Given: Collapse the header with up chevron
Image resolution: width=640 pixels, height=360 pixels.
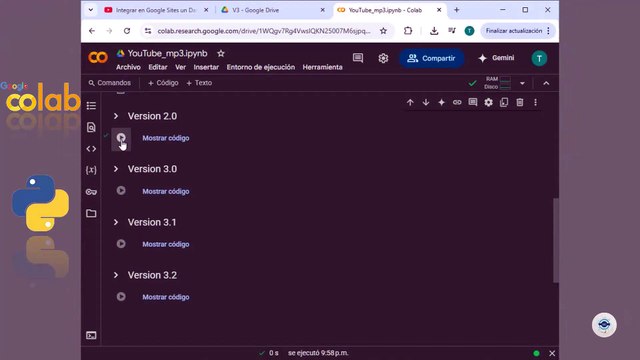Looking at the screenshot, I should [546, 83].
